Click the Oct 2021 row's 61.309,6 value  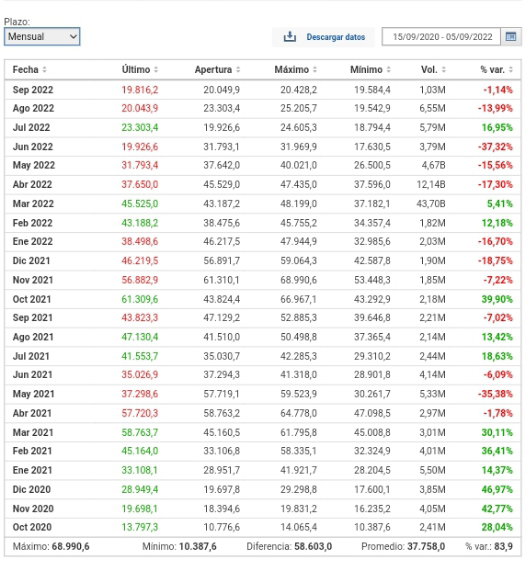pos(140,299)
